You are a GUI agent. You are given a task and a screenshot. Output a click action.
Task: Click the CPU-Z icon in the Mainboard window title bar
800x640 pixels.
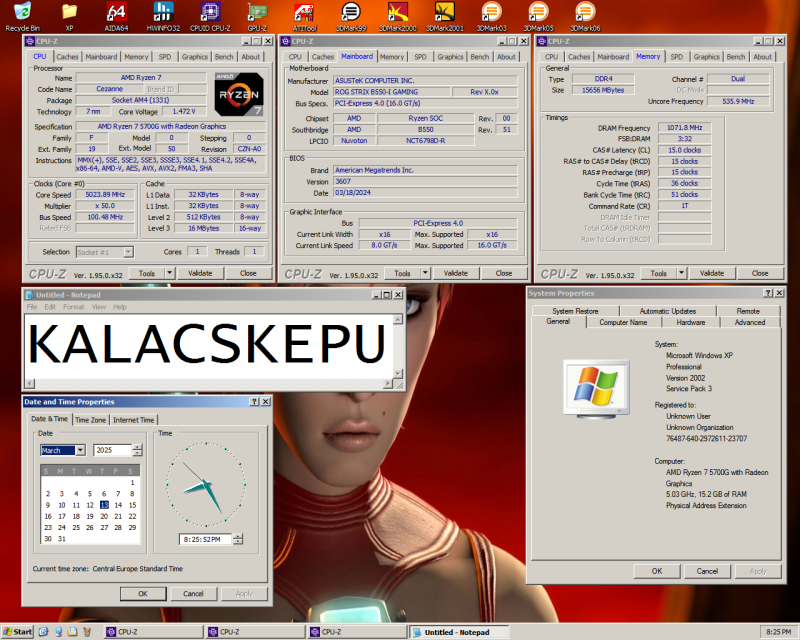[286, 41]
